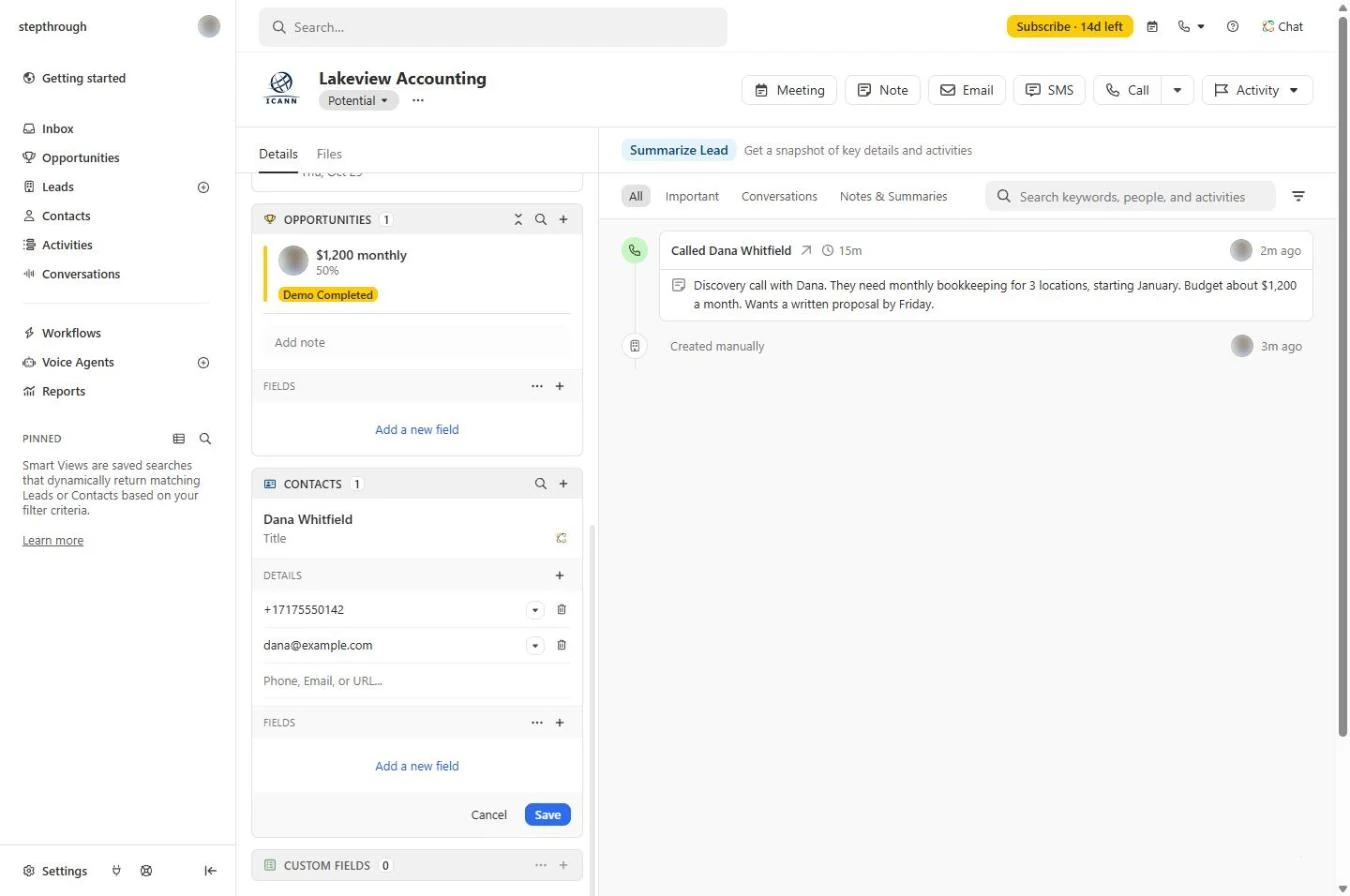Save the contact changes

coord(547,814)
